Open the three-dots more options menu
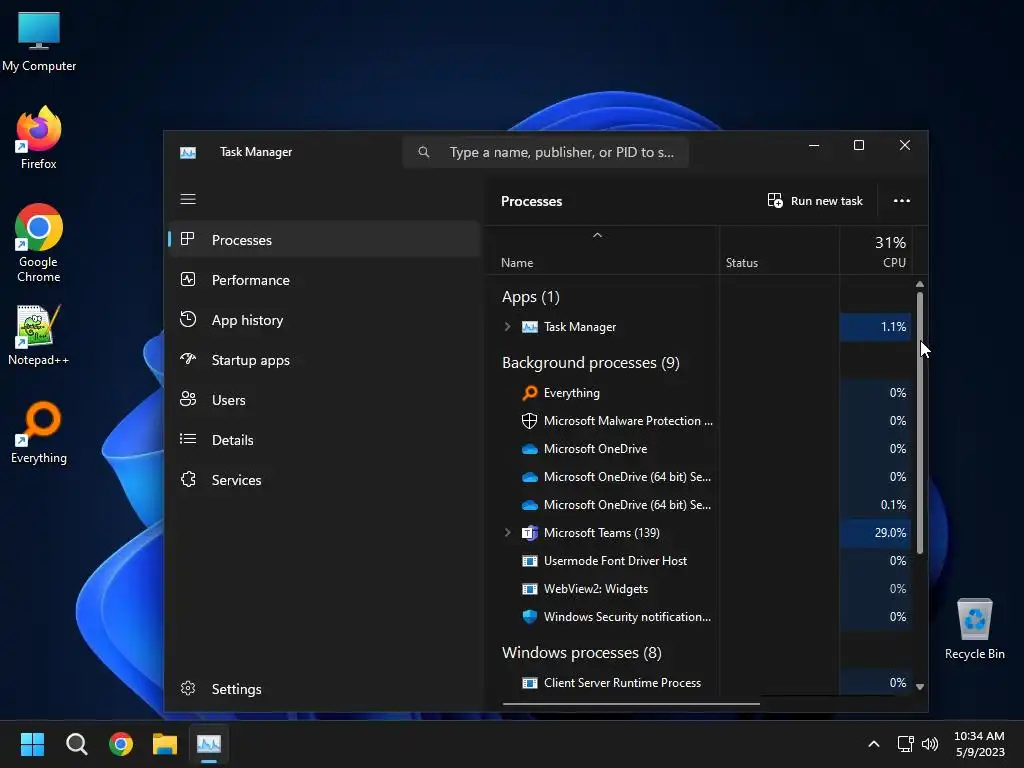This screenshot has height=768, width=1024. pyautogui.click(x=901, y=200)
